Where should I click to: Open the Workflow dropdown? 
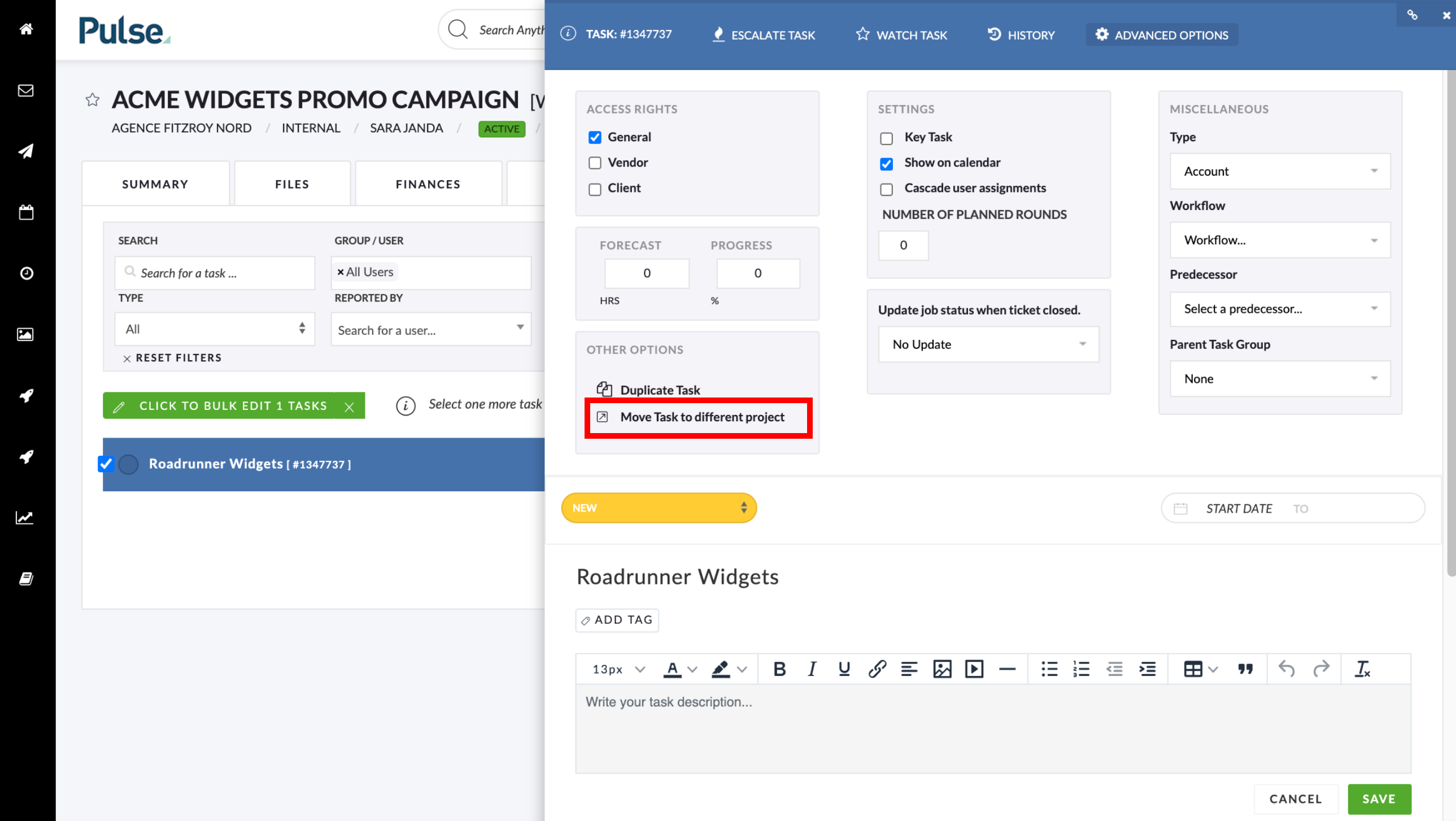1280,240
